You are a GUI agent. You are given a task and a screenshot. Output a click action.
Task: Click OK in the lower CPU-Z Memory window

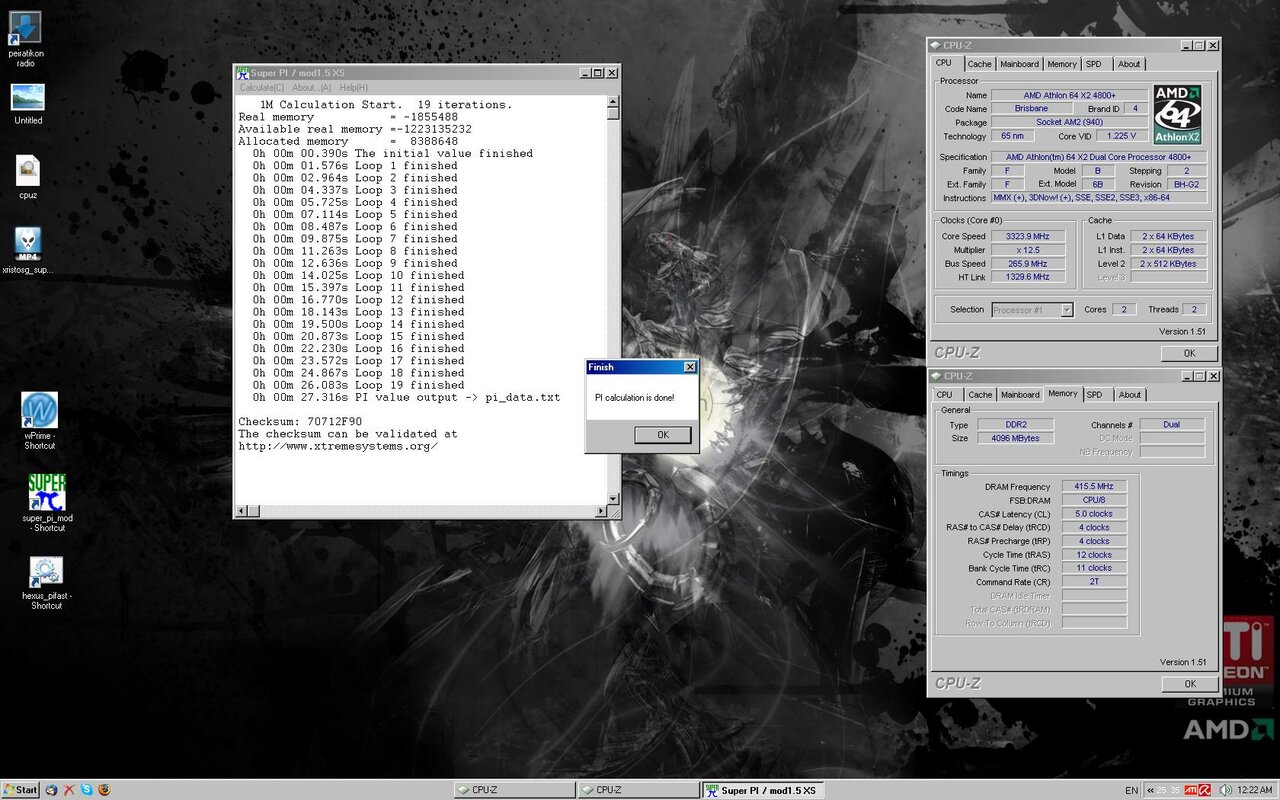point(1189,684)
